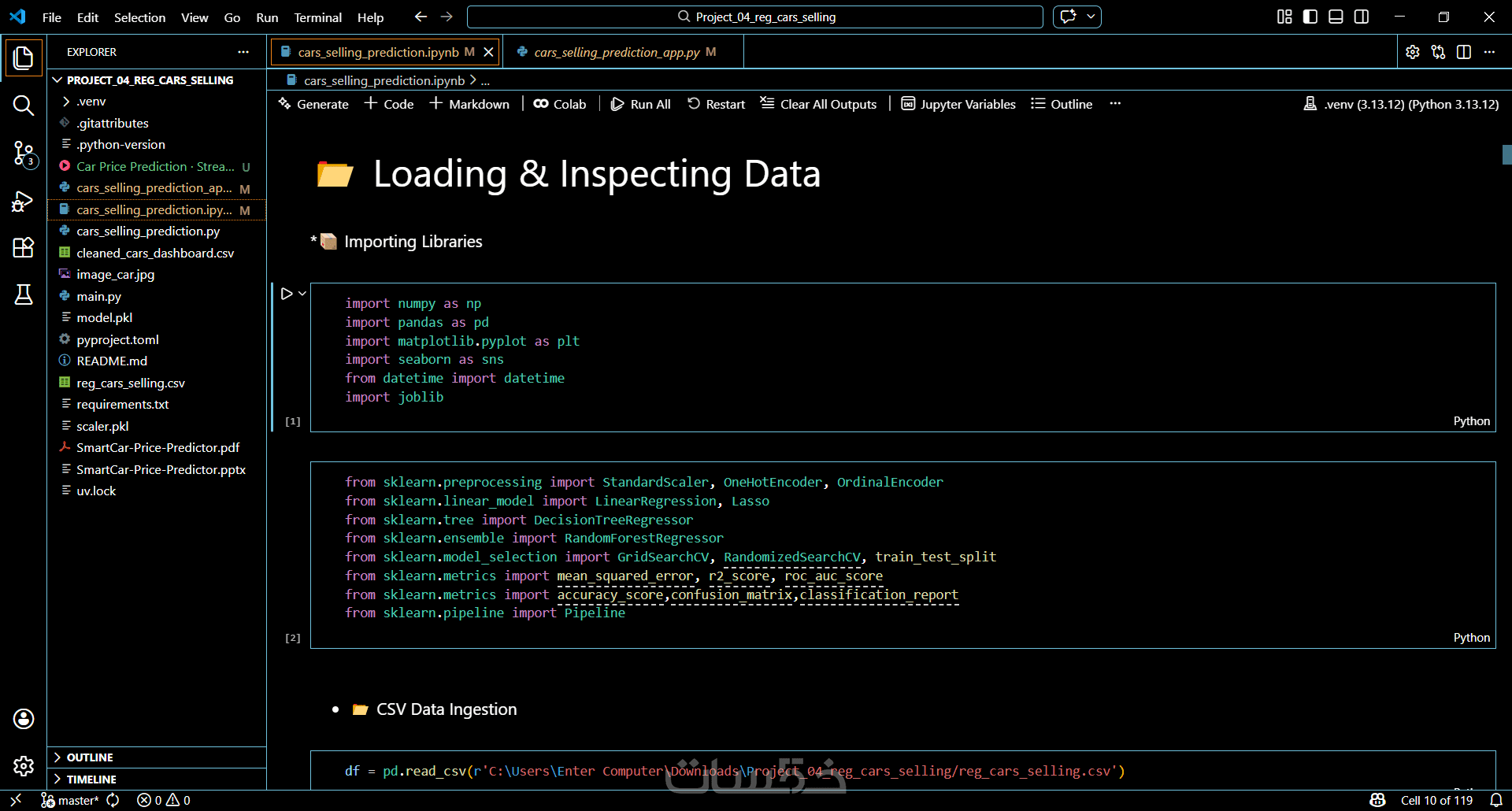Expand the OUTLINE section

(x=90, y=757)
